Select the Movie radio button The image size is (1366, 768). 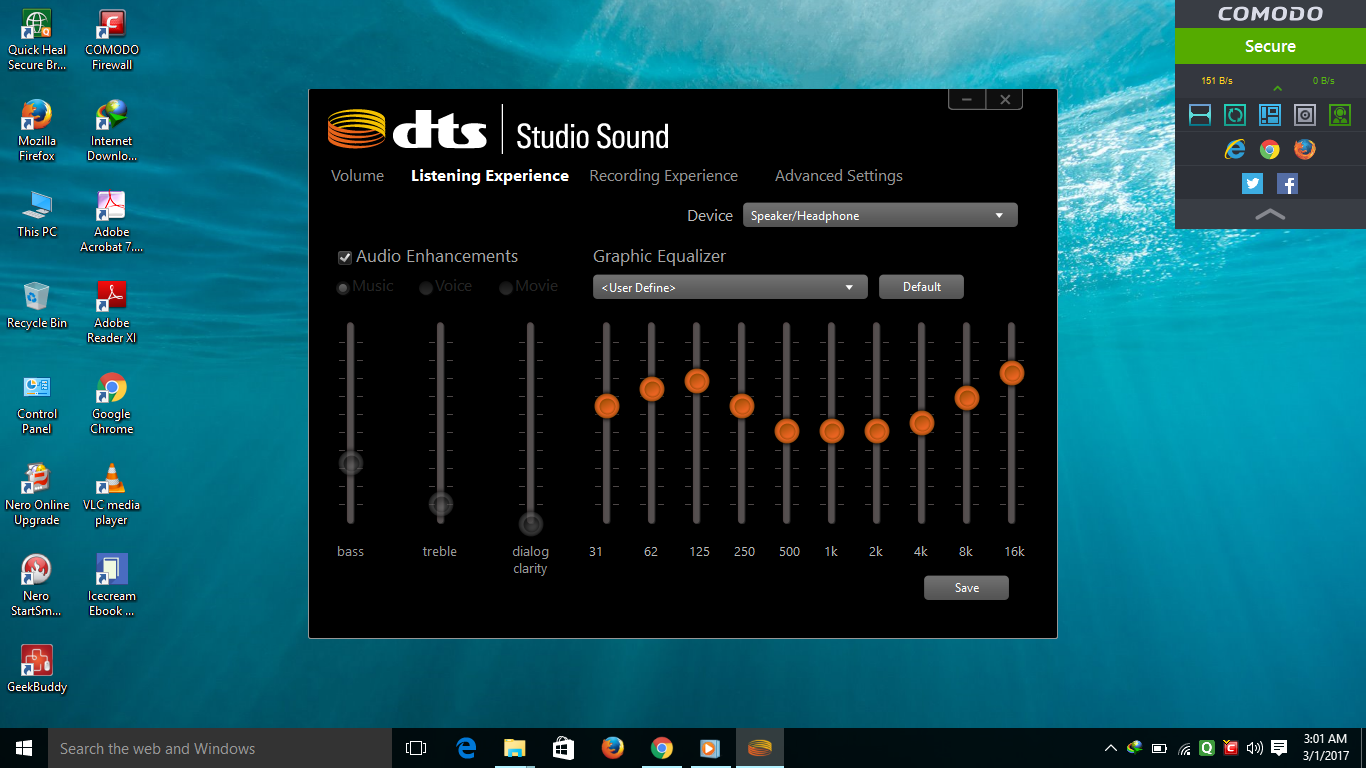tap(507, 288)
